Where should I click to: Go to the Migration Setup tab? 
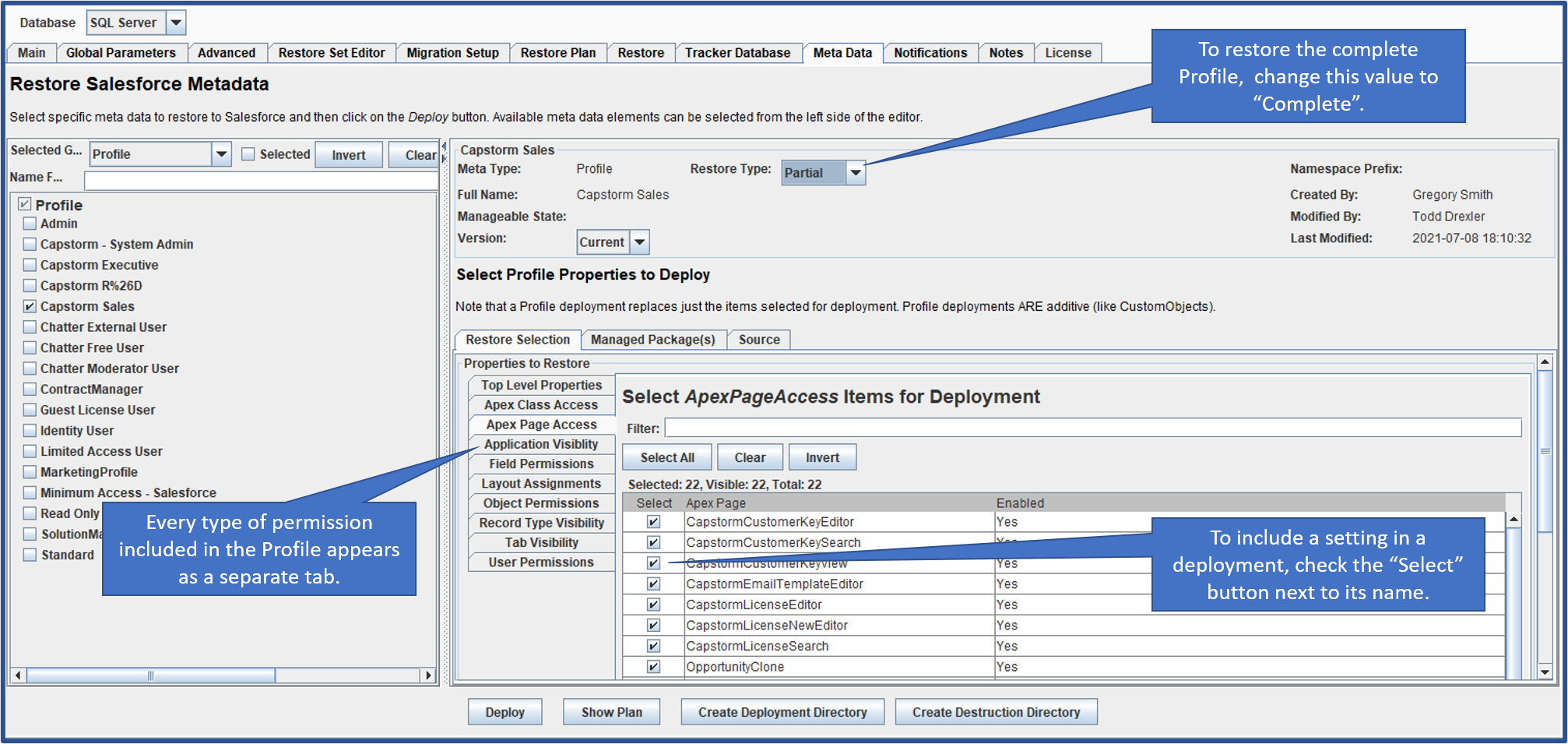pyautogui.click(x=452, y=53)
